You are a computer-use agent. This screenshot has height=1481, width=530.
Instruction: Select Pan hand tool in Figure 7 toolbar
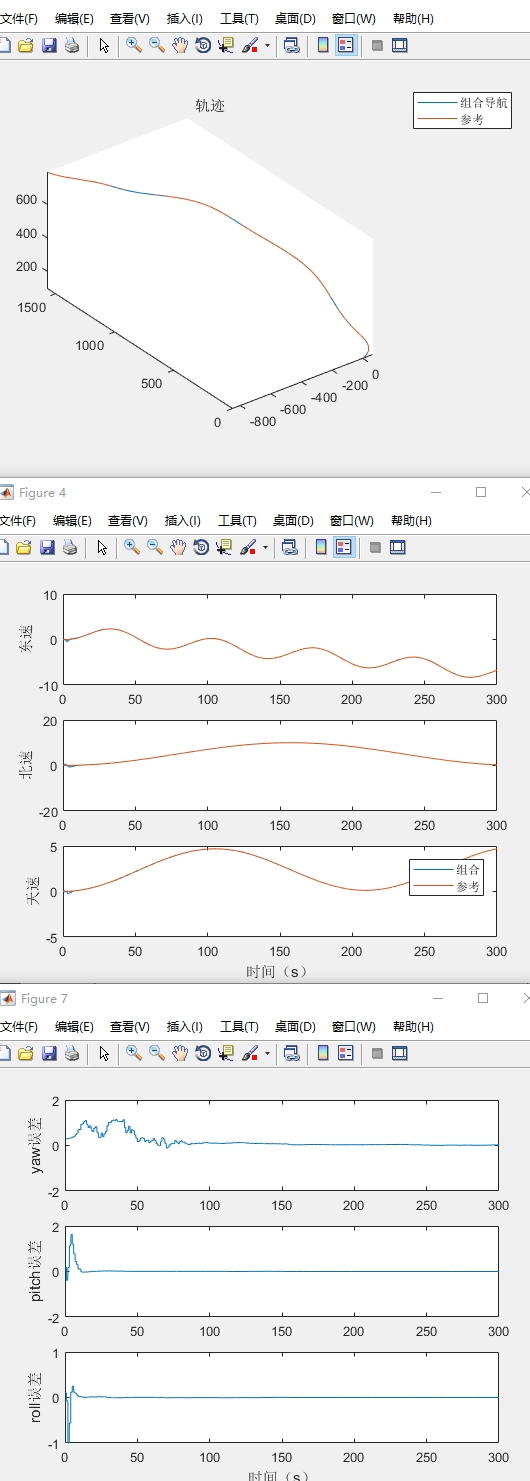coord(179,1053)
